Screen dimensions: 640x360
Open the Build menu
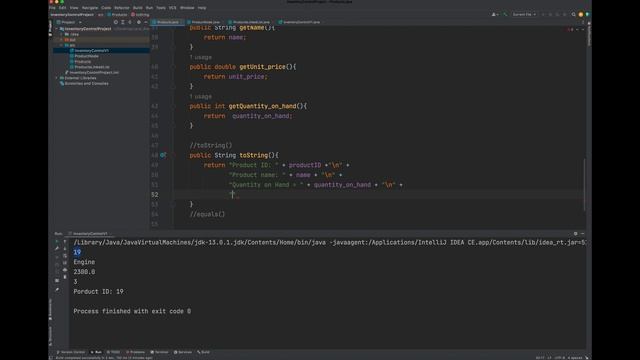(138, 8)
